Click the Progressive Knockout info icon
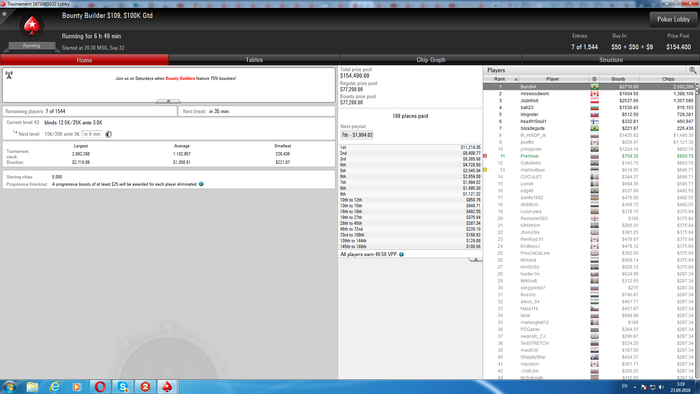The height and width of the screenshot is (394, 700). click(x=201, y=184)
